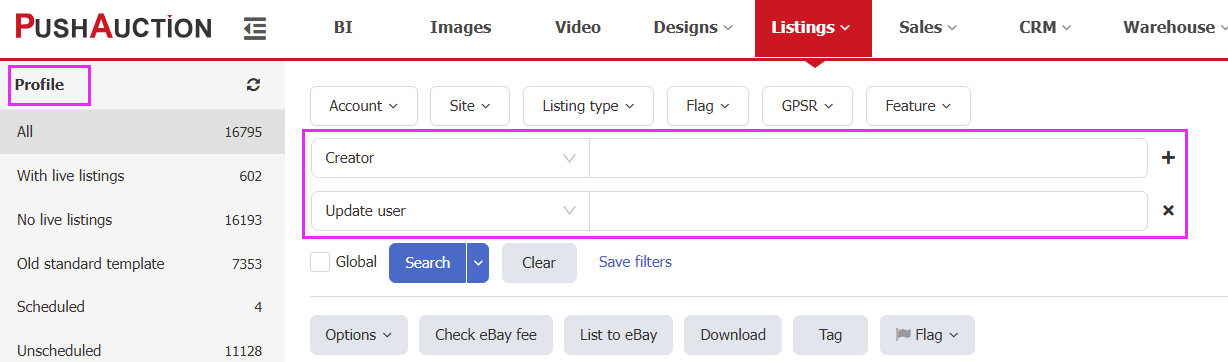1228x362 pixels.
Task: Click the Creator value input field
Action: (868, 158)
